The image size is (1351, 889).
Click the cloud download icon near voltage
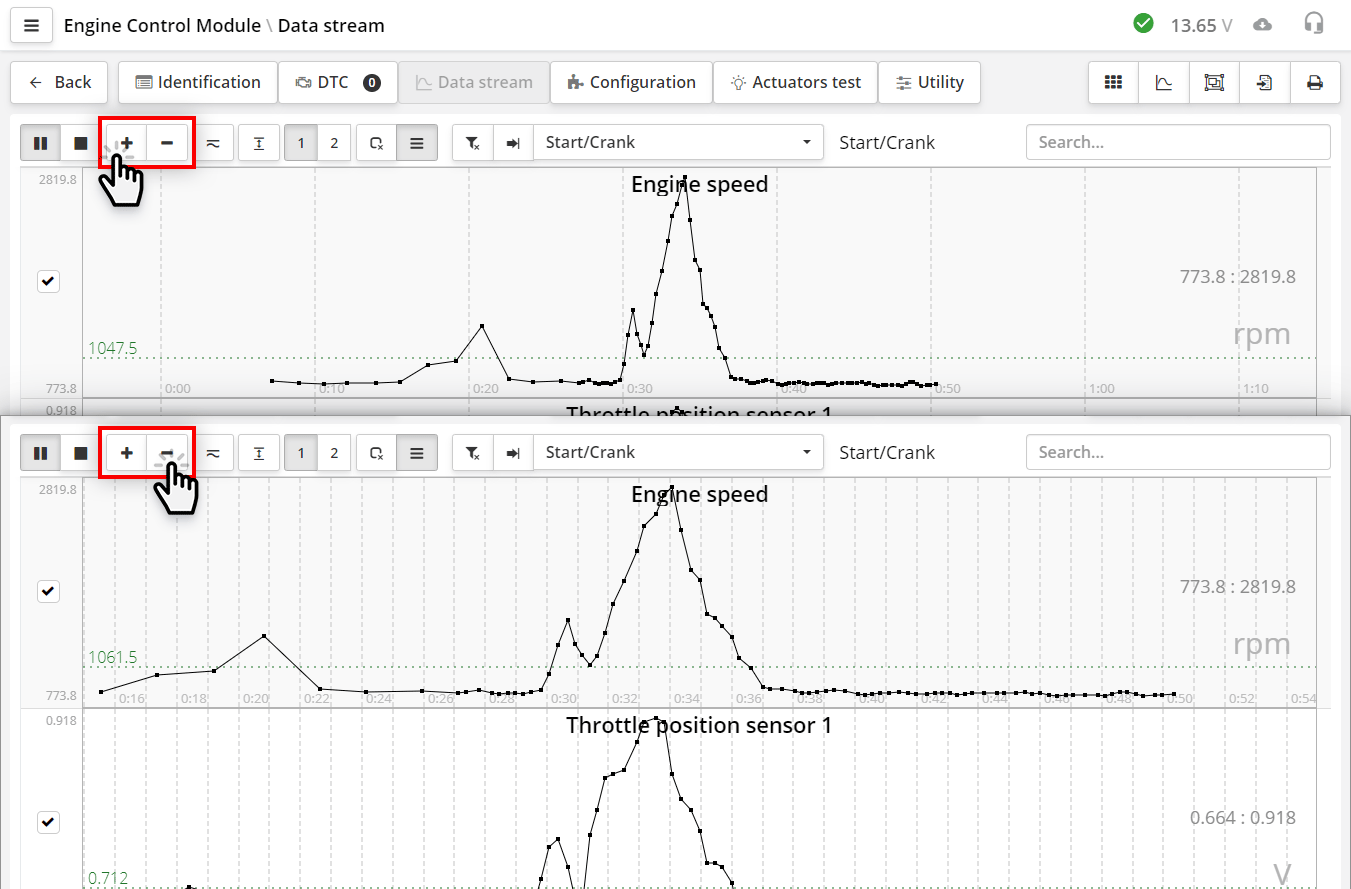tap(1263, 25)
